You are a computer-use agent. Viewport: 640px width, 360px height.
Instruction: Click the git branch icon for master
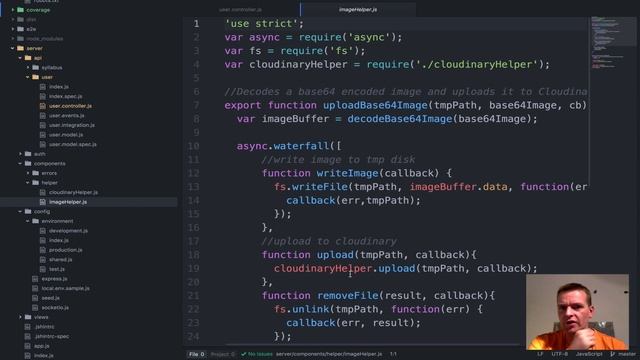click(x=612, y=354)
